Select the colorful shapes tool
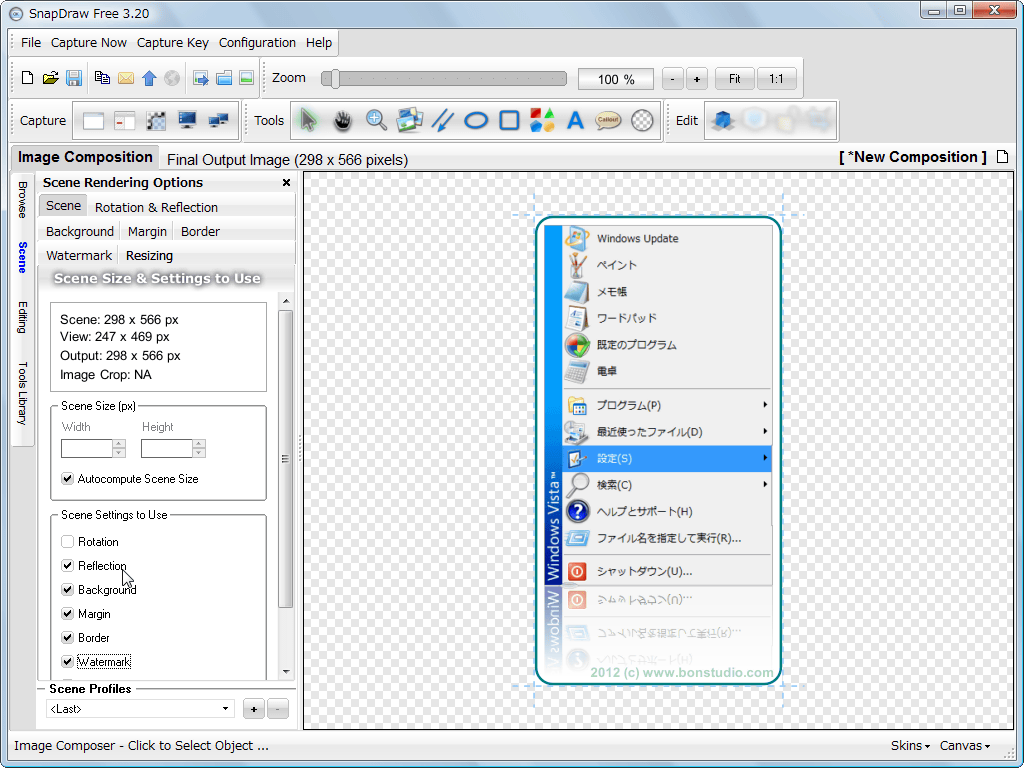The width and height of the screenshot is (1024, 768). [x=542, y=120]
